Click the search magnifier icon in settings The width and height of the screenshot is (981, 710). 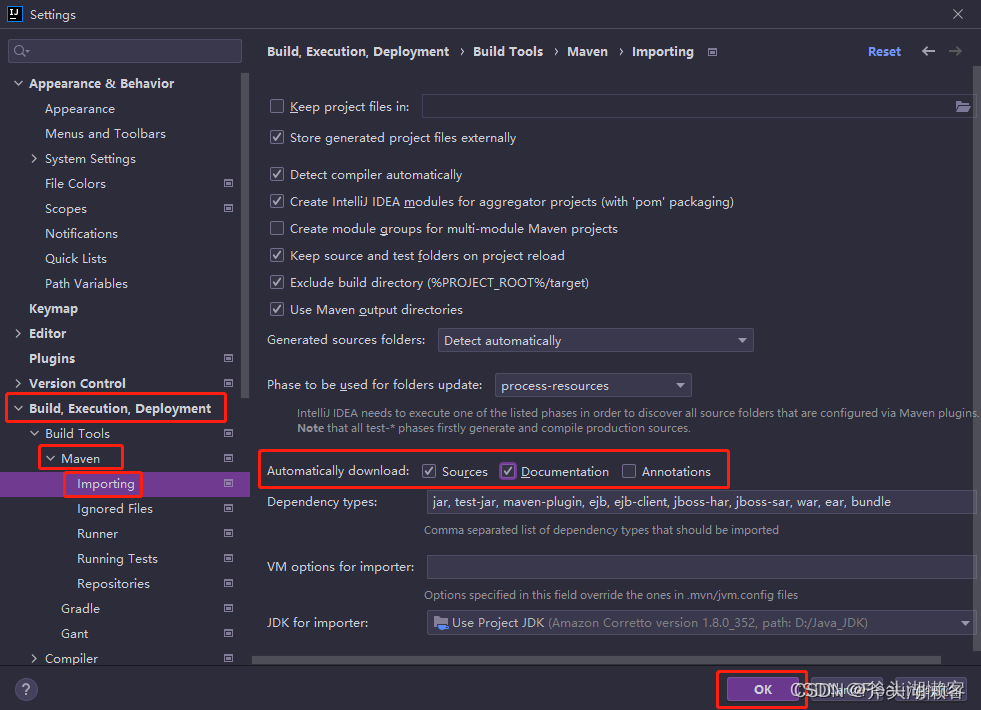21,51
